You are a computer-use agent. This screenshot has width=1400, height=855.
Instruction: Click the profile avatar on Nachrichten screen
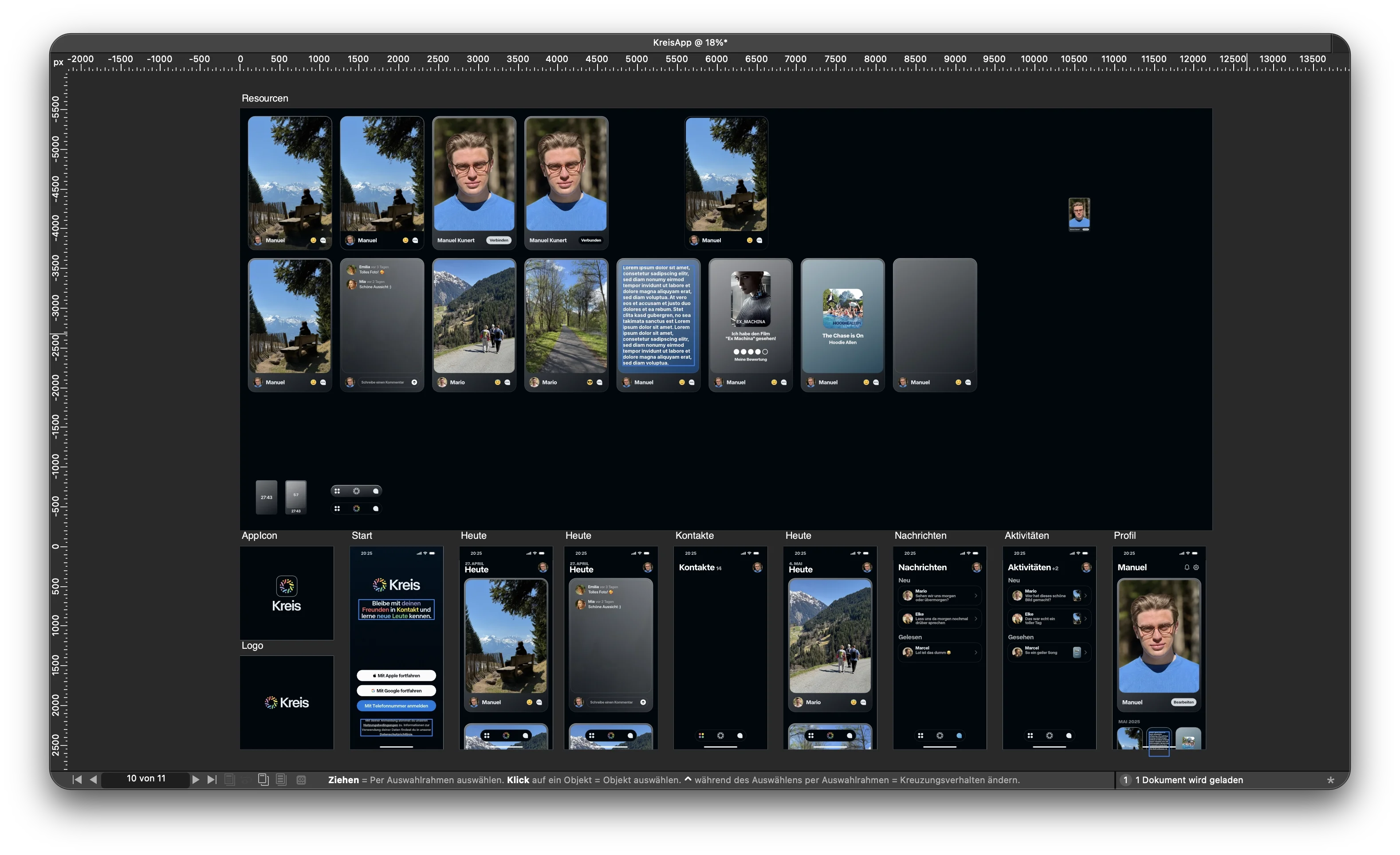tap(977, 568)
